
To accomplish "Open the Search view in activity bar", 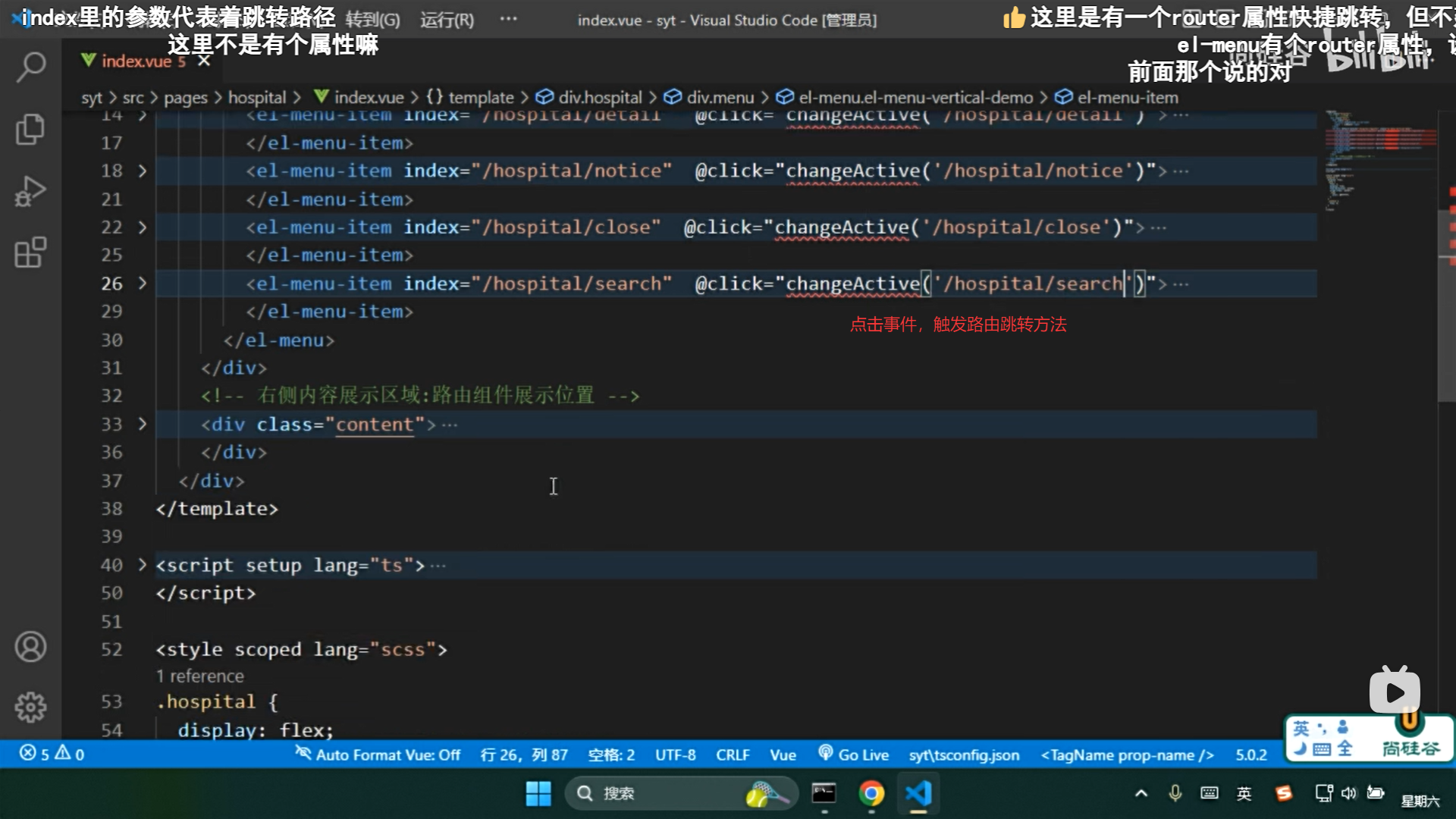I will (x=30, y=67).
